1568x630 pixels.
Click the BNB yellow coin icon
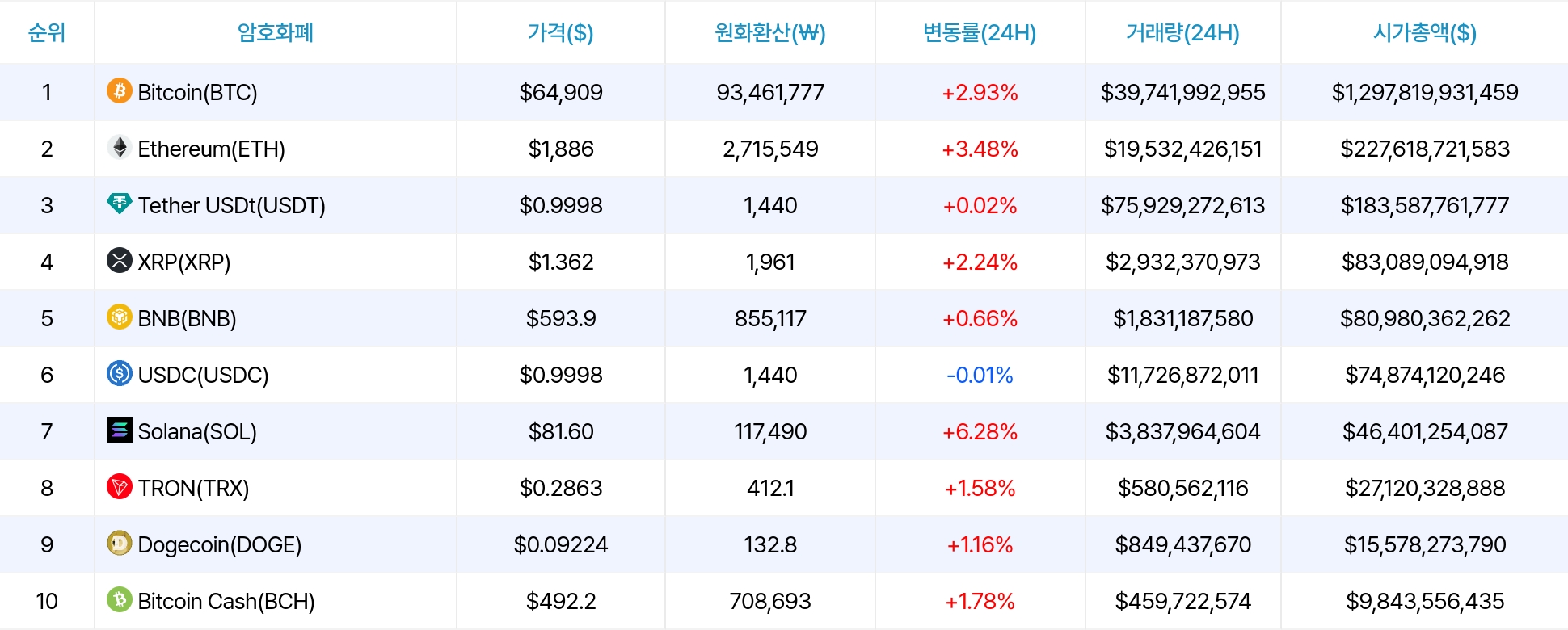point(120,317)
